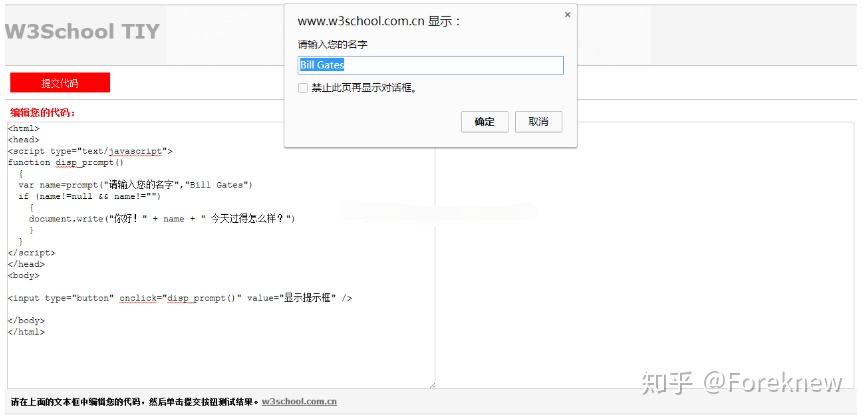Click the 编辑您的代码 heading
Viewport: 864px width, 417px height.
[x=42, y=113]
